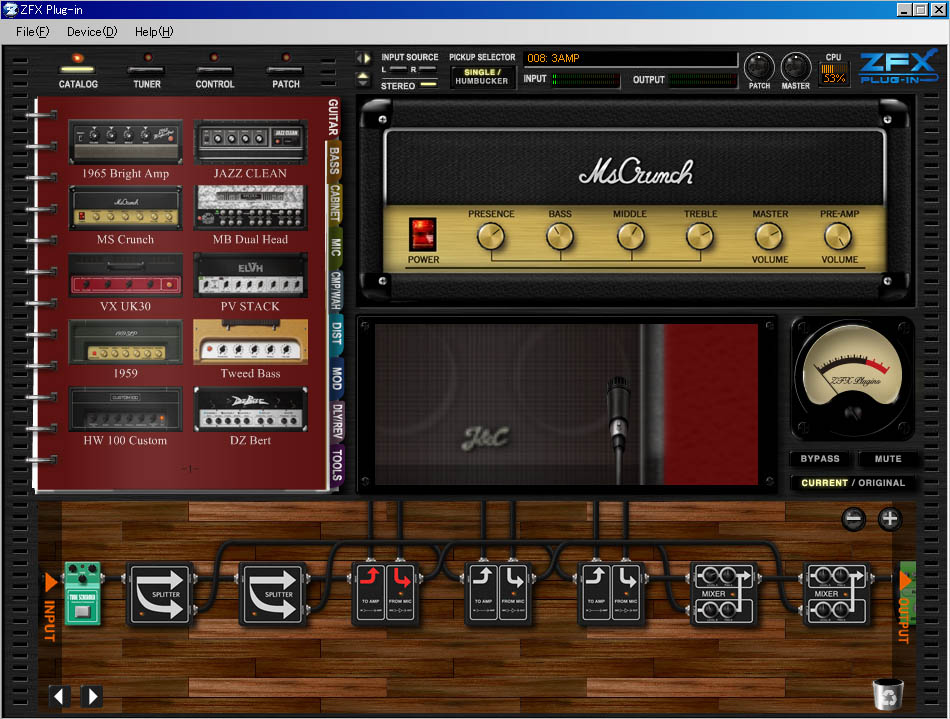Select the green Tube Screamer pedal
This screenshot has height=719, width=950.
[82, 593]
